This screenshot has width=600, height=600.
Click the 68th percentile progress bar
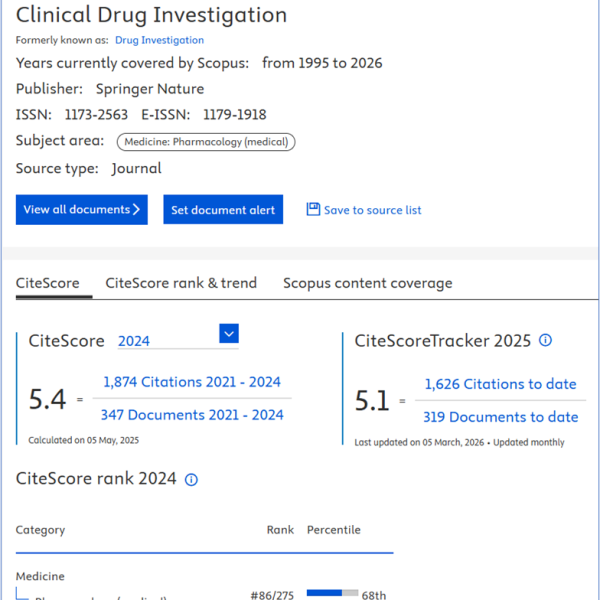pos(332,593)
